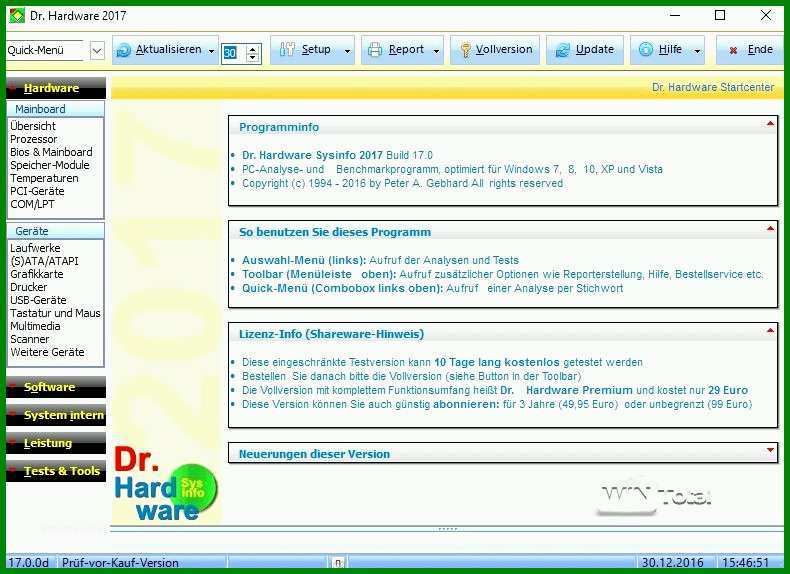Screen dimensions: 790x574
Task: Click the Dr. Hardware title bar icon
Action: pos(17,16)
